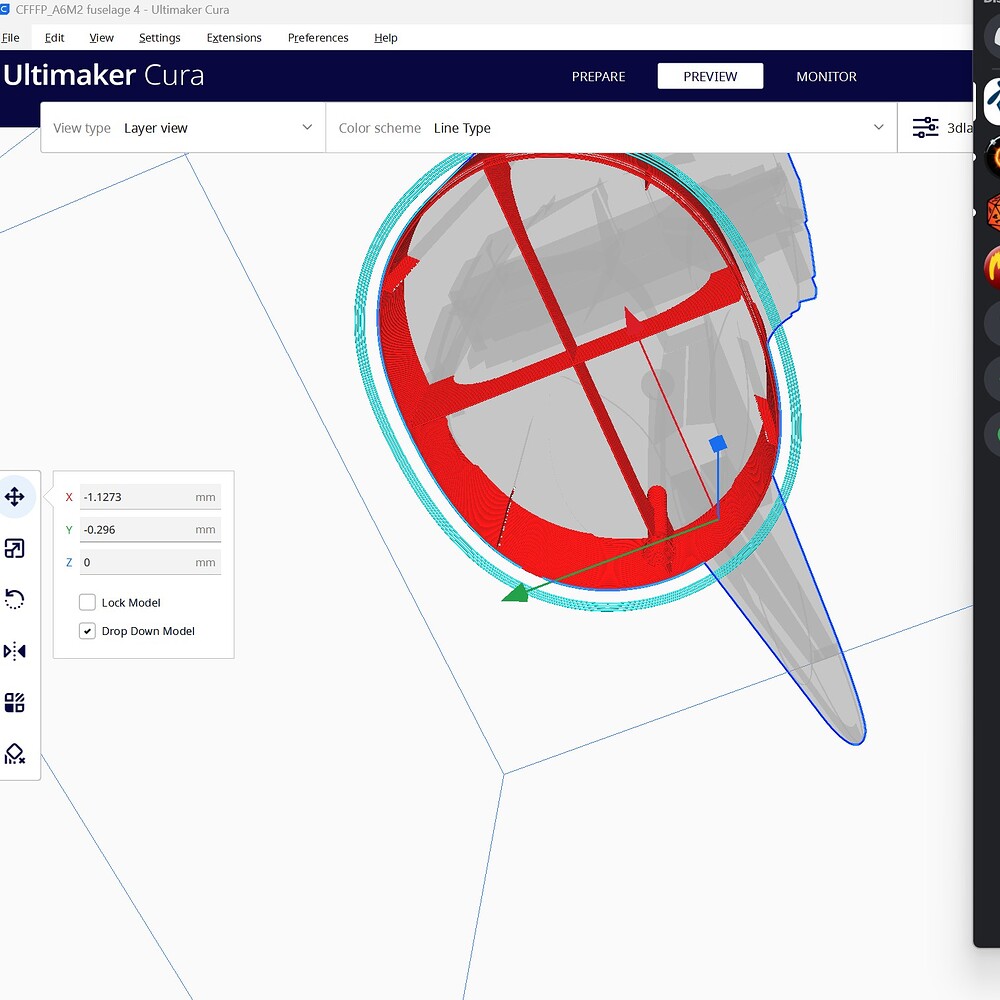The height and width of the screenshot is (1000, 1000).
Task: Click the Cura app icon in title bar
Action: [x=5, y=10]
